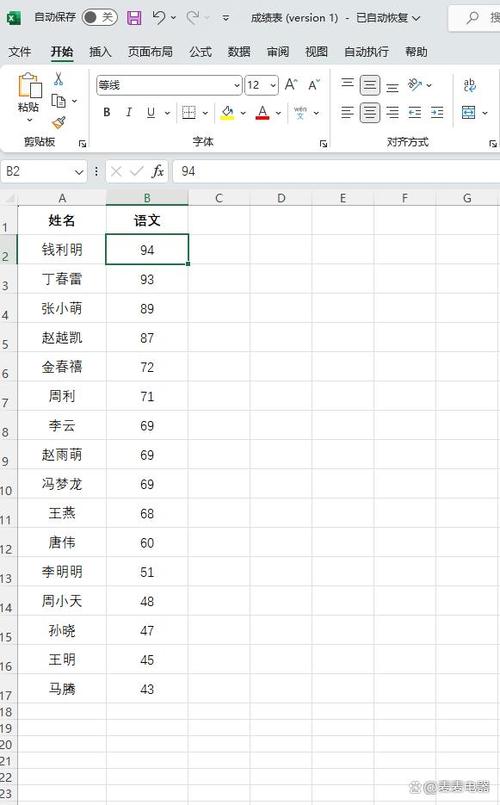Viewport: 500px width, 805px height.
Task: Select the Format Painter brush
Action: tap(59, 123)
